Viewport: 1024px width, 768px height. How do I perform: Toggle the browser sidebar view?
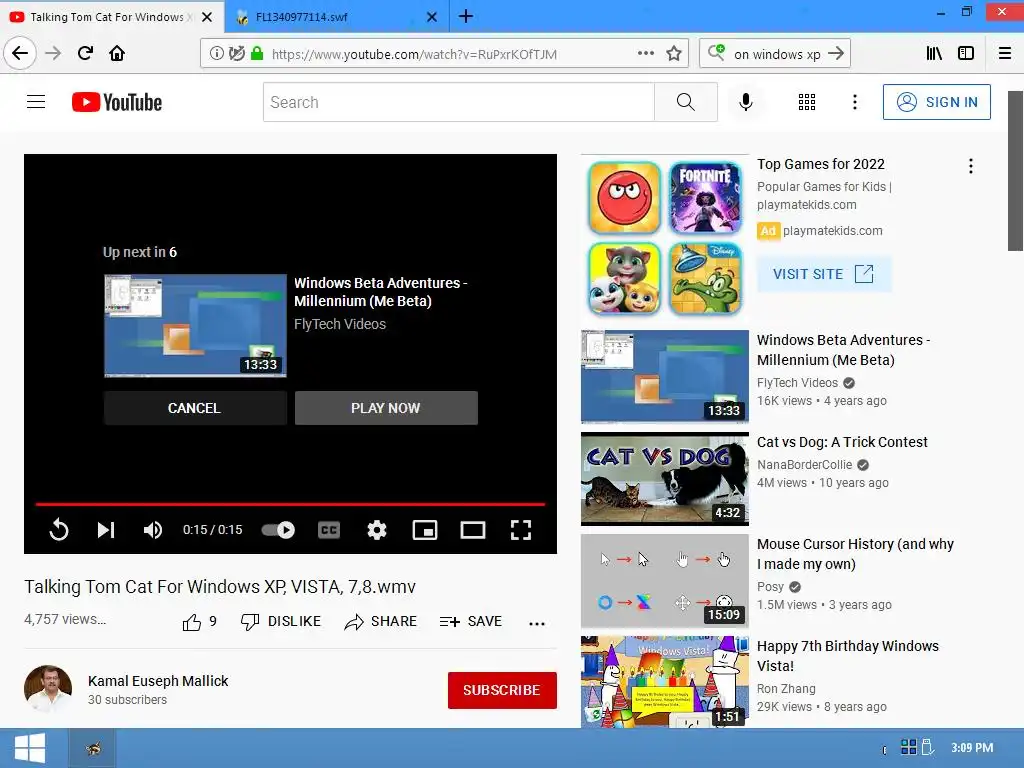point(966,54)
